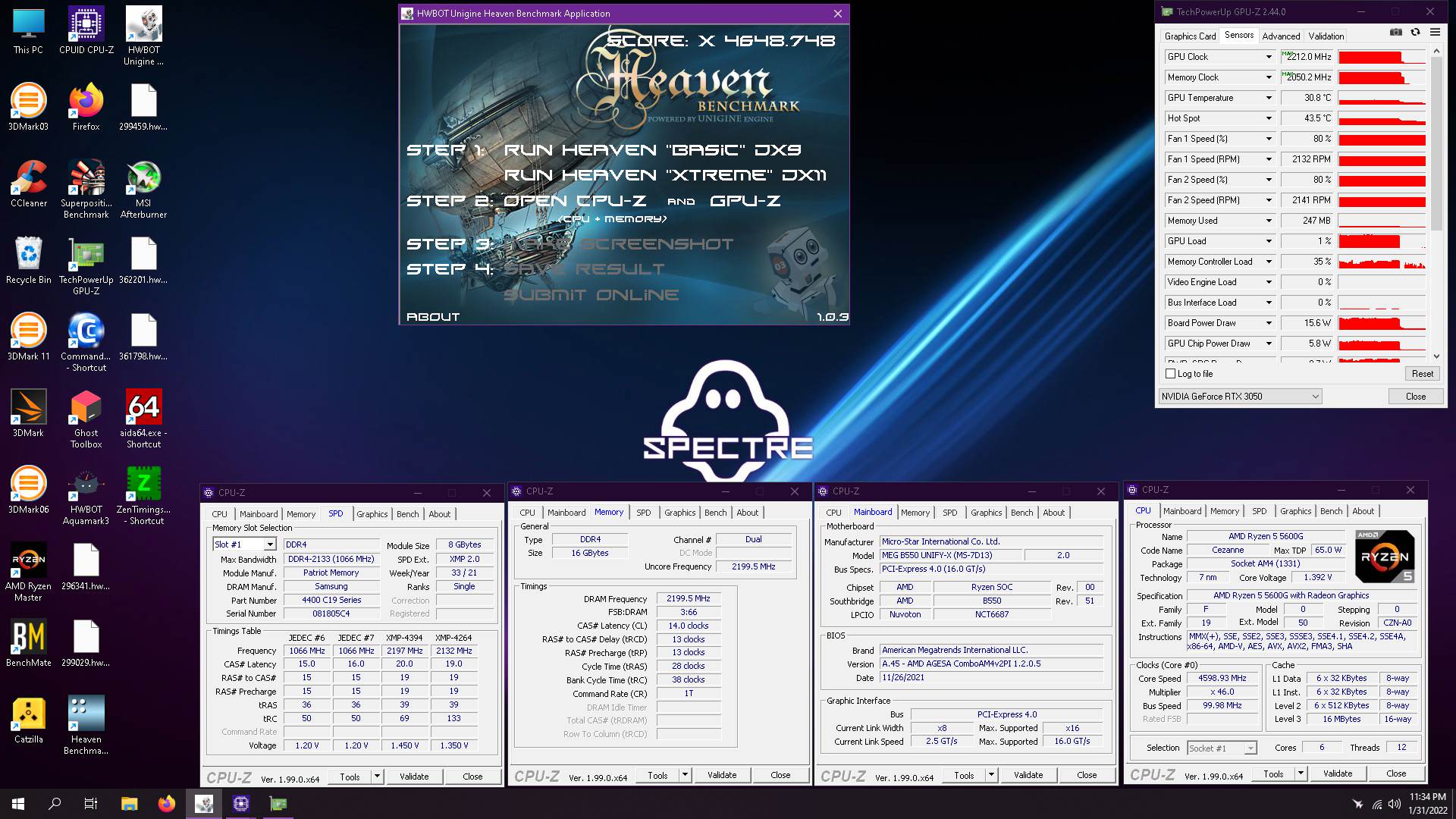This screenshot has height=819, width=1456.
Task: Select the CCleaner desktop icon
Action: 28,184
